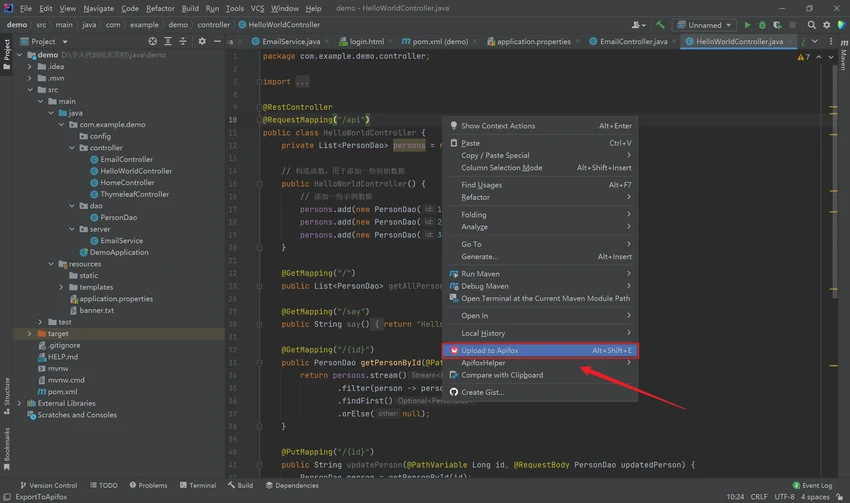This screenshot has height=503, width=850.
Task: Click the read-only lock status icon
Action: coord(839,496)
